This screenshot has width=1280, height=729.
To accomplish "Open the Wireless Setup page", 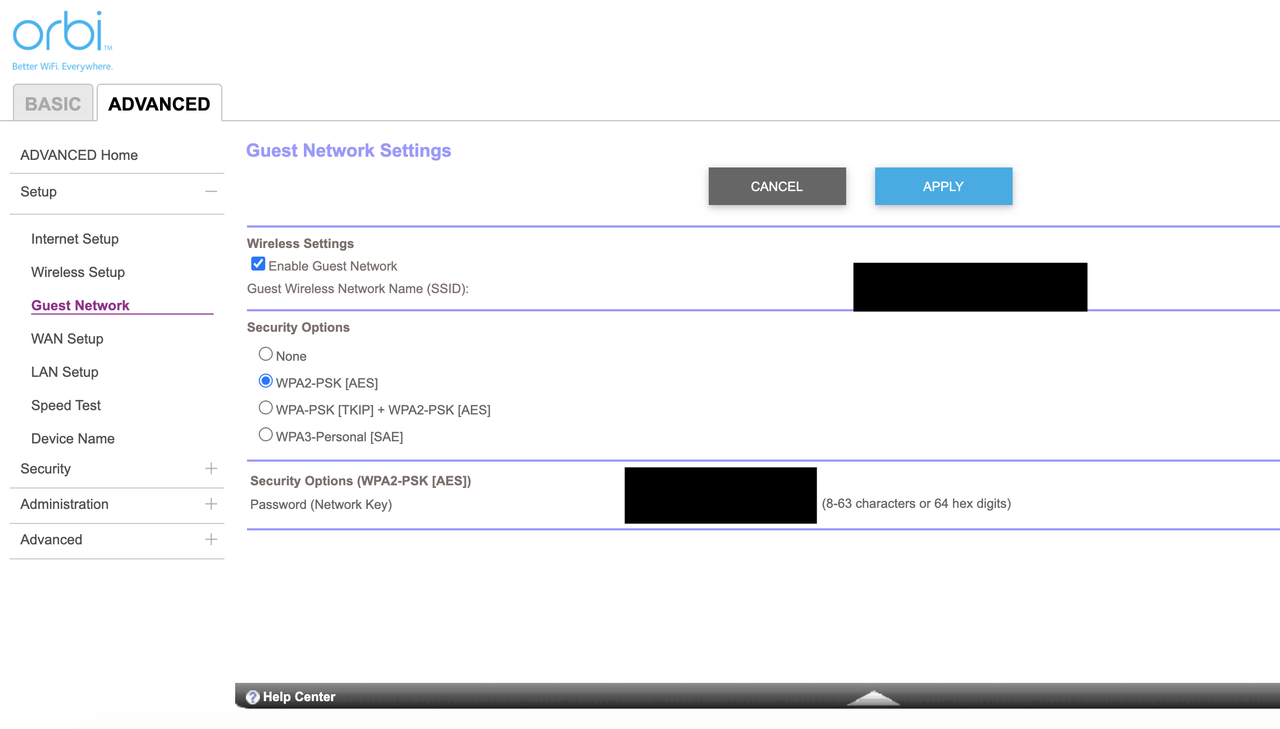I will click(x=78, y=272).
